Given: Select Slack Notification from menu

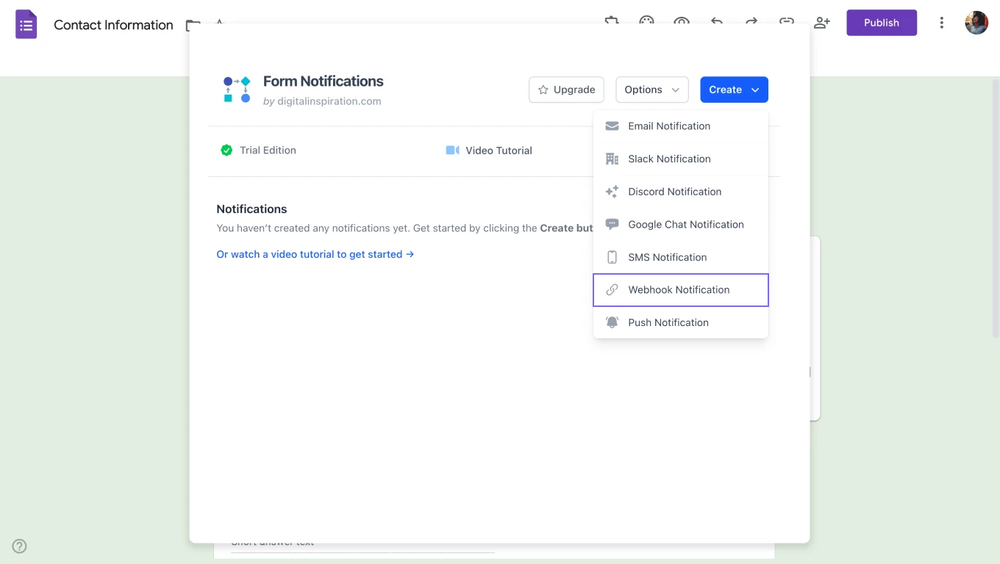Looking at the screenshot, I should point(680,159).
